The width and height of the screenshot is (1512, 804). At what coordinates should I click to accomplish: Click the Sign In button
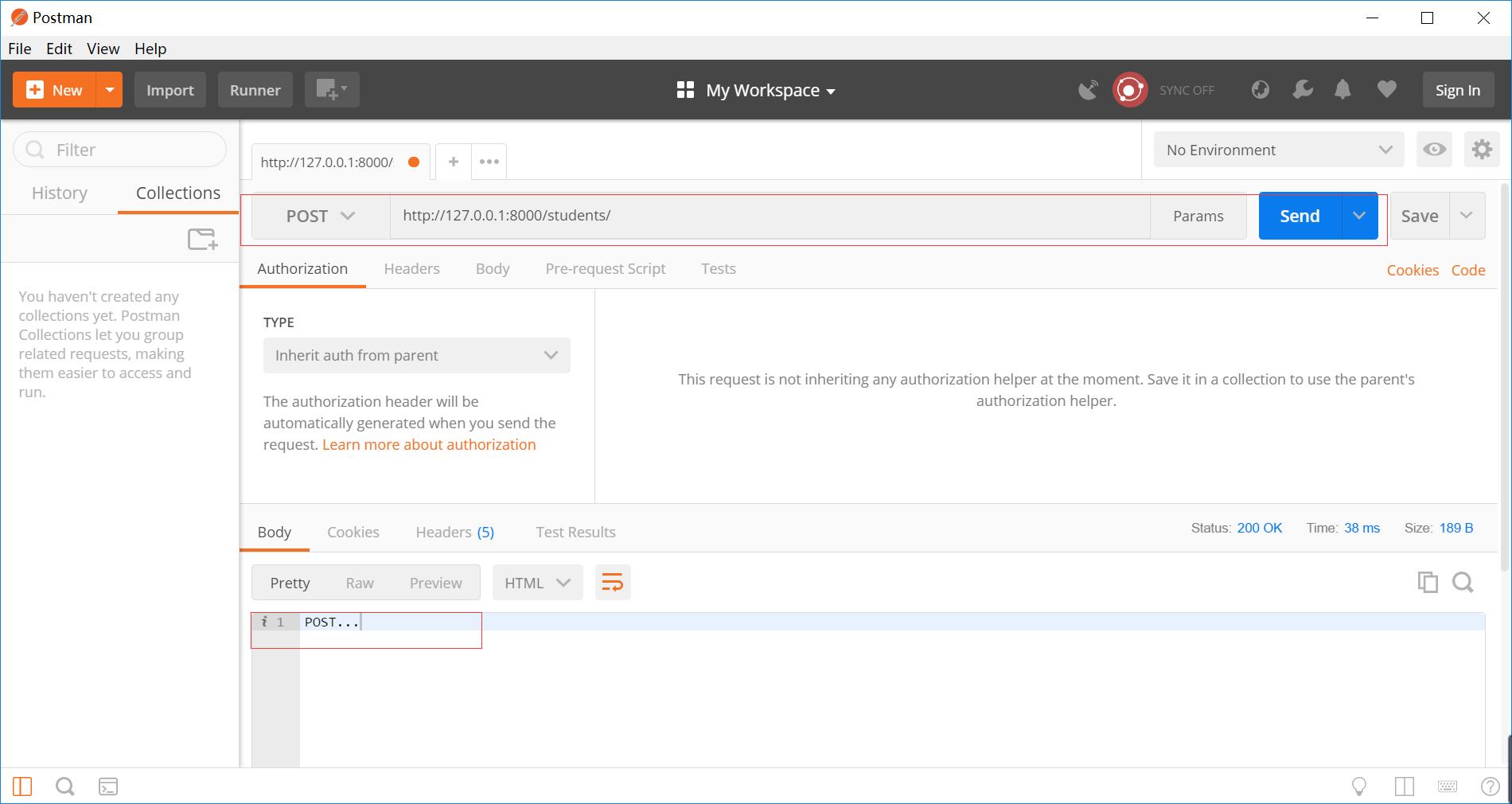click(1458, 90)
